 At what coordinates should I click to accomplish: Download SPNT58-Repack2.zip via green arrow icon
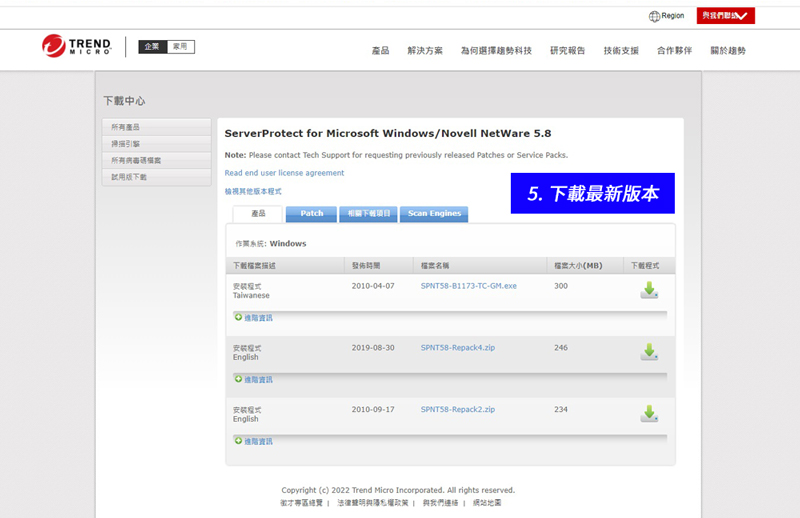[649, 413]
